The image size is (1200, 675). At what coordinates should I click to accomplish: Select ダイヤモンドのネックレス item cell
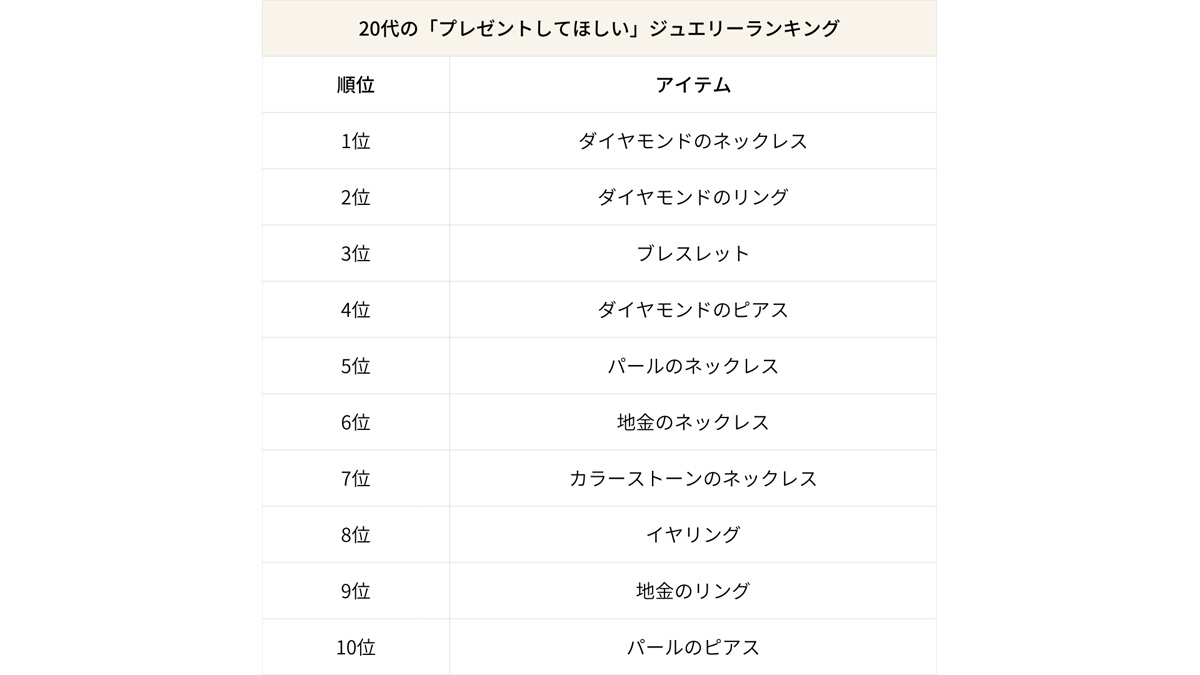point(693,141)
